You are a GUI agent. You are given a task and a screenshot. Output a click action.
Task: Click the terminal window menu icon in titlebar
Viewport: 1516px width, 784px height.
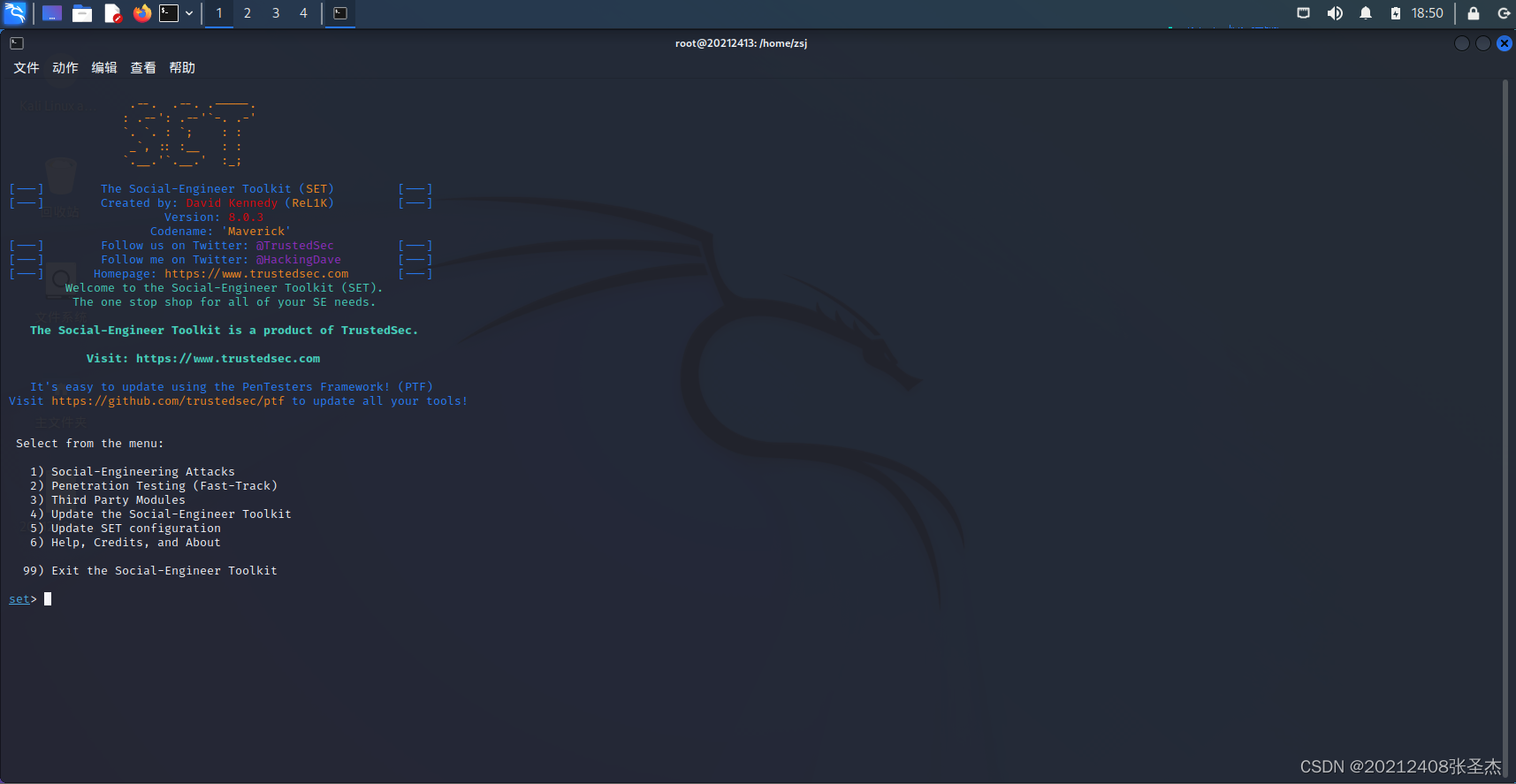coord(17,43)
